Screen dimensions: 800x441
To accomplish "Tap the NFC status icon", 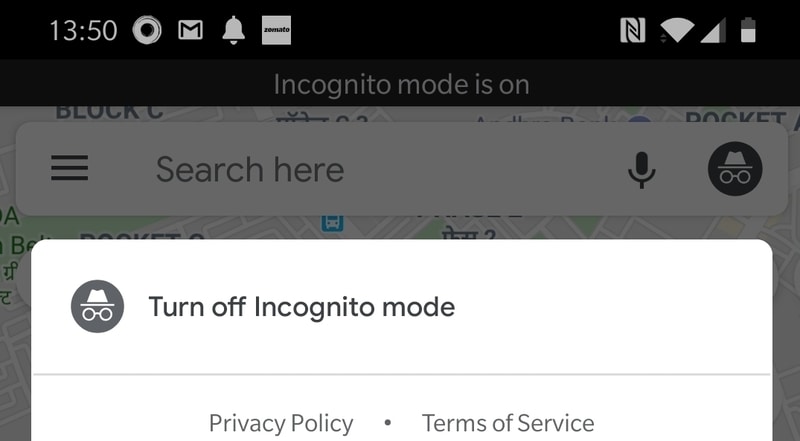I will pyautogui.click(x=632, y=31).
